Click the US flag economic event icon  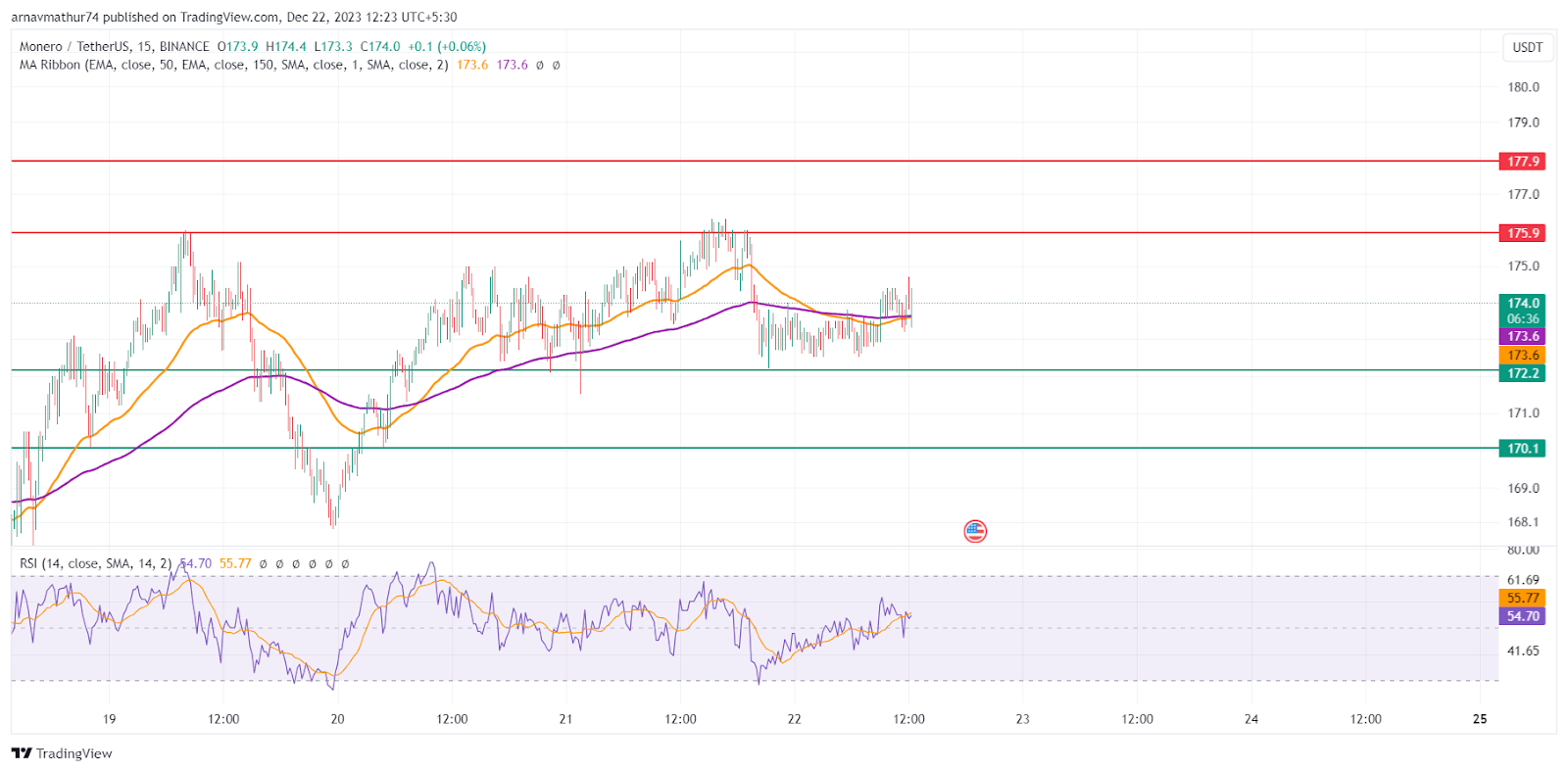(x=974, y=532)
